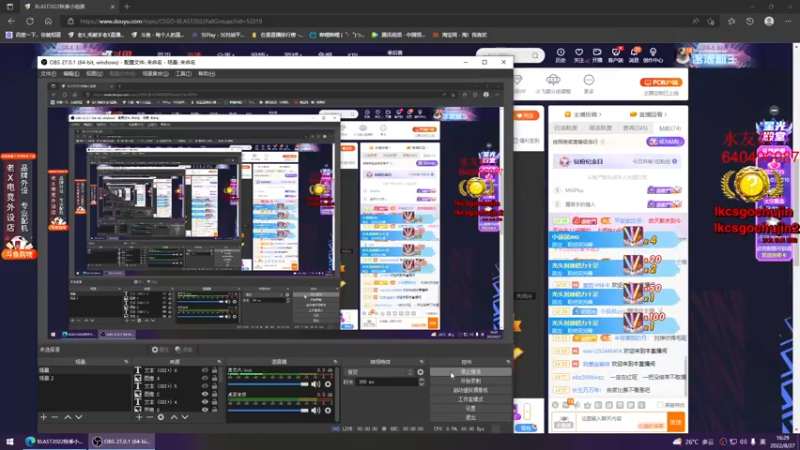Open settings gear of the second mixer channel
Viewport: 800px width, 450px height.
328,410
